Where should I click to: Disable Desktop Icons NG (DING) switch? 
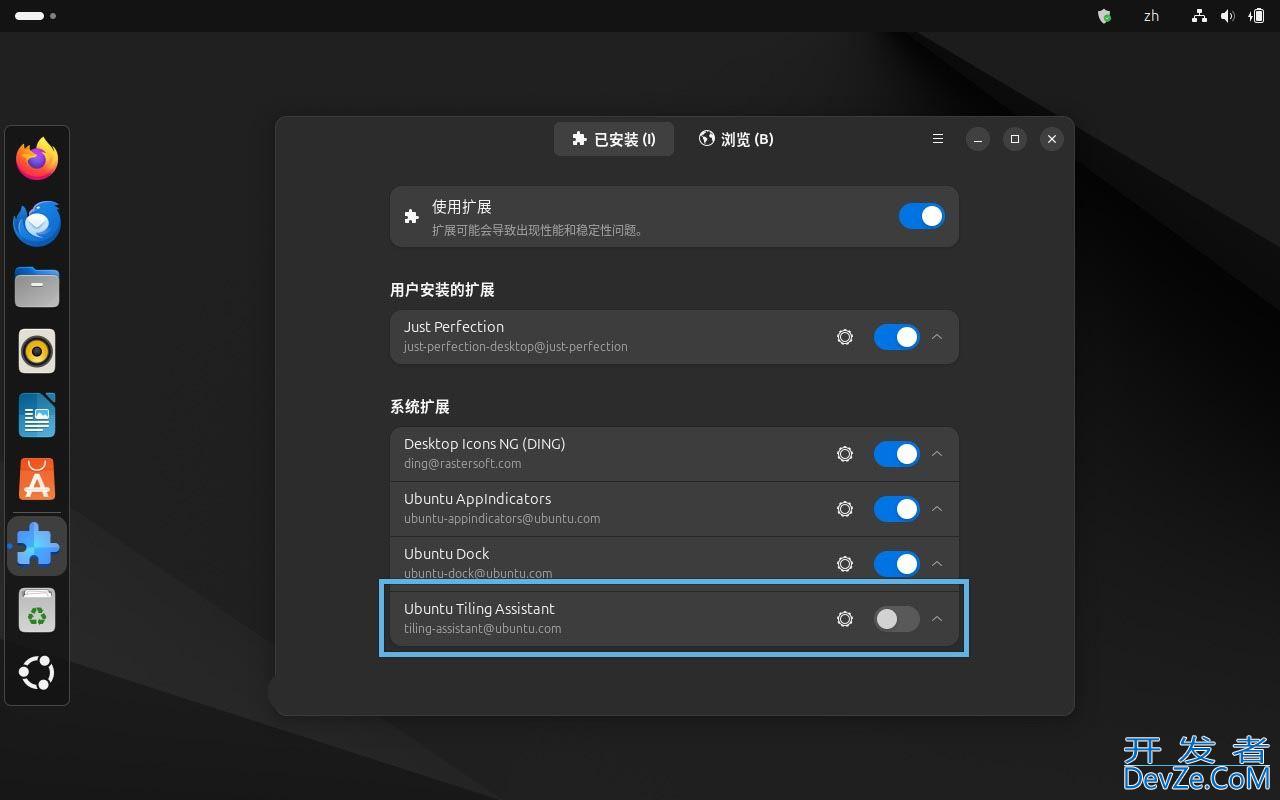(896, 454)
